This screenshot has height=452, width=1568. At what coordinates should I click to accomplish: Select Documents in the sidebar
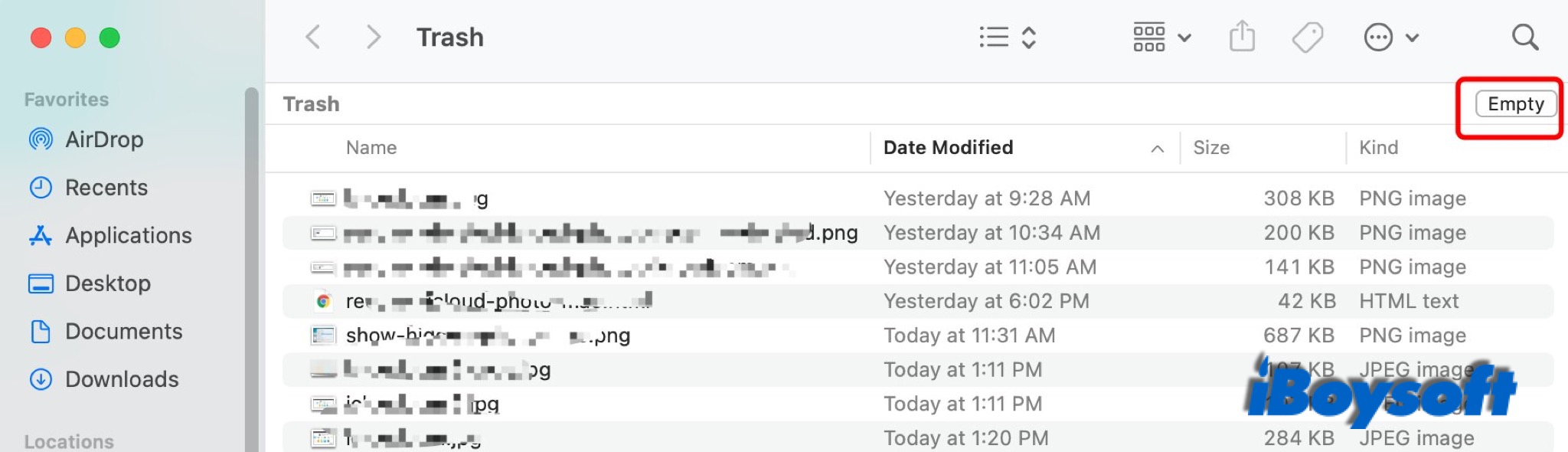(x=123, y=332)
